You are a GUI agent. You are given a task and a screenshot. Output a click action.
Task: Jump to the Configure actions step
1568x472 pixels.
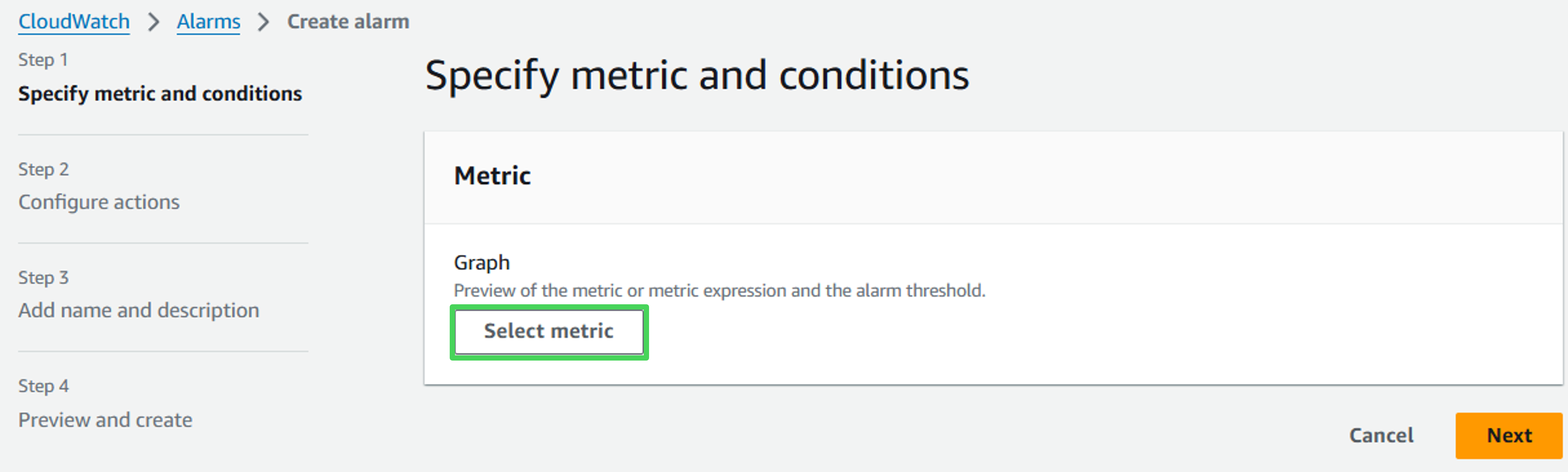[99, 202]
